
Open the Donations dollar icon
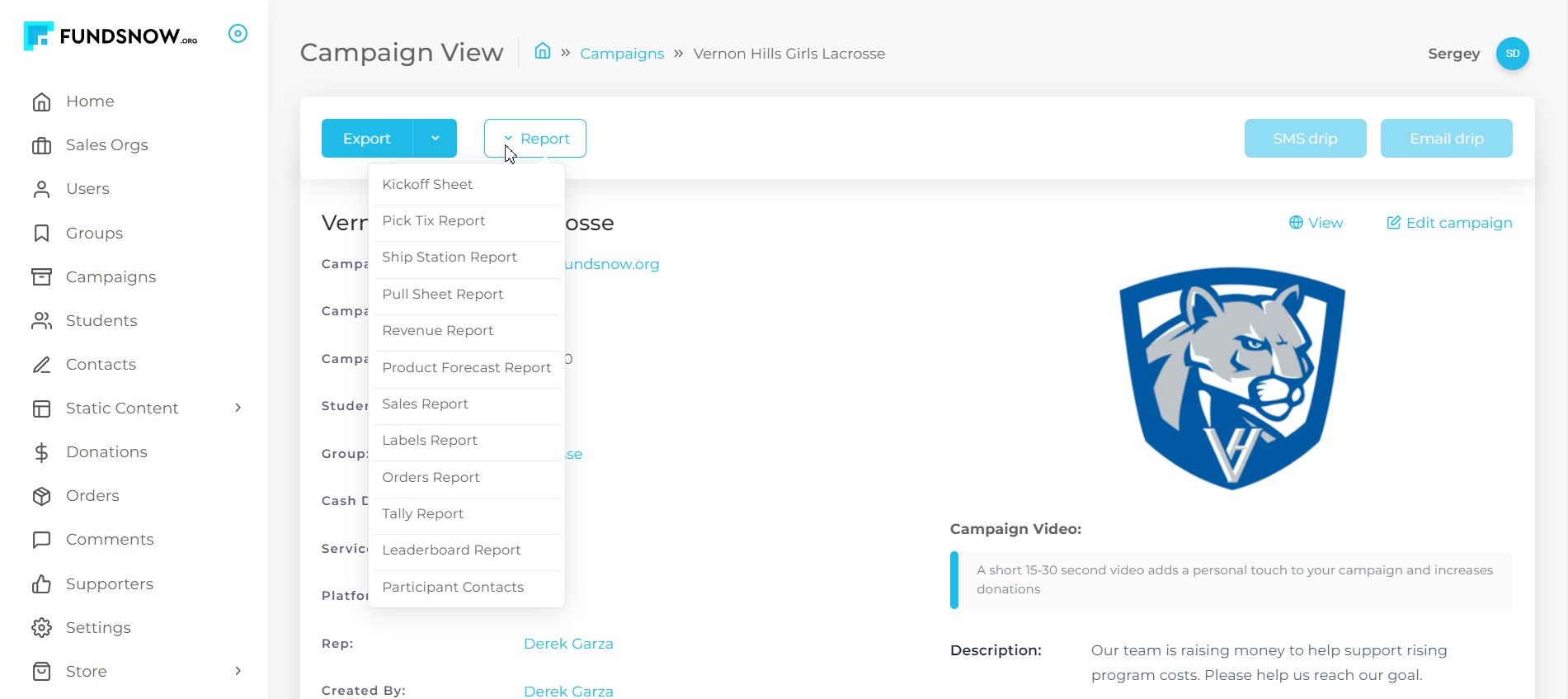pyautogui.click(x=41, y=452)
